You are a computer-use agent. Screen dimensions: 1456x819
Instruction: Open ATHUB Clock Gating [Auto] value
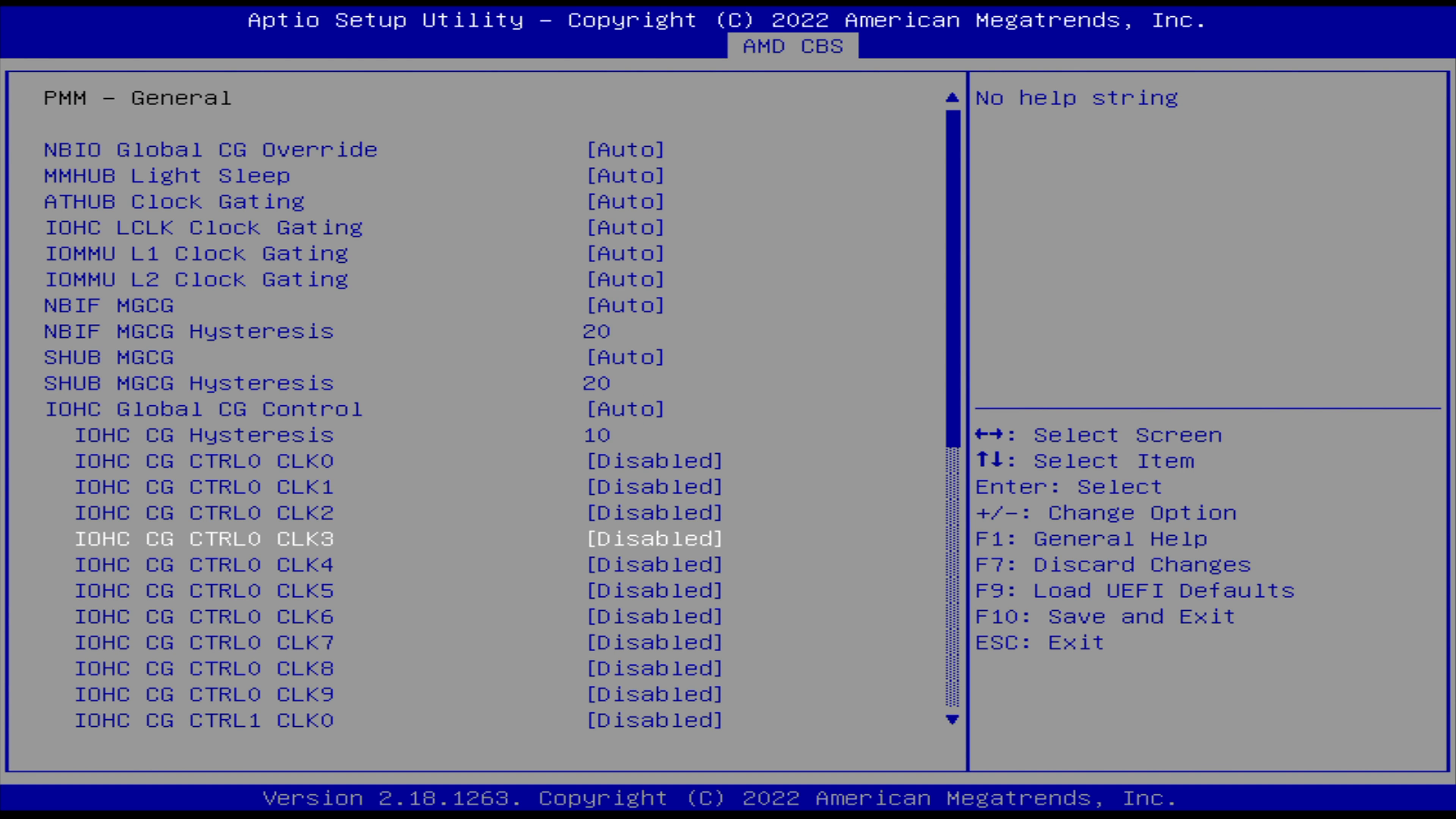click(626, 202)
